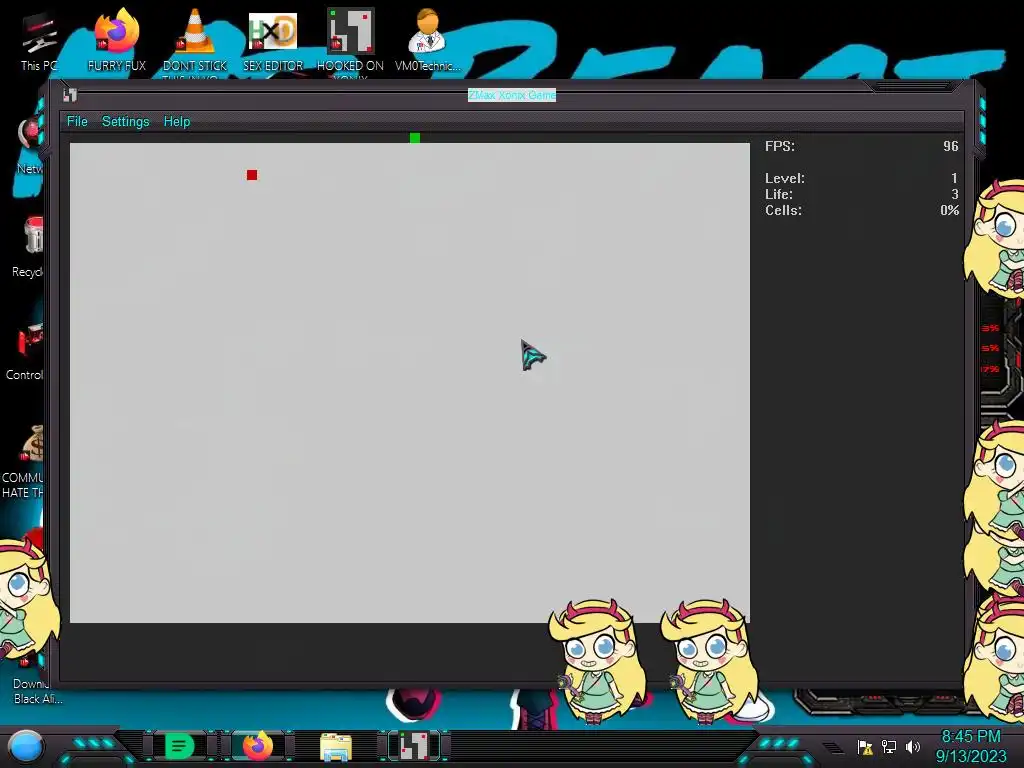Click the Cells percentage 0%
This screenshot has height=768, width=1024.
pyautogui.click(x=950, y=210)
